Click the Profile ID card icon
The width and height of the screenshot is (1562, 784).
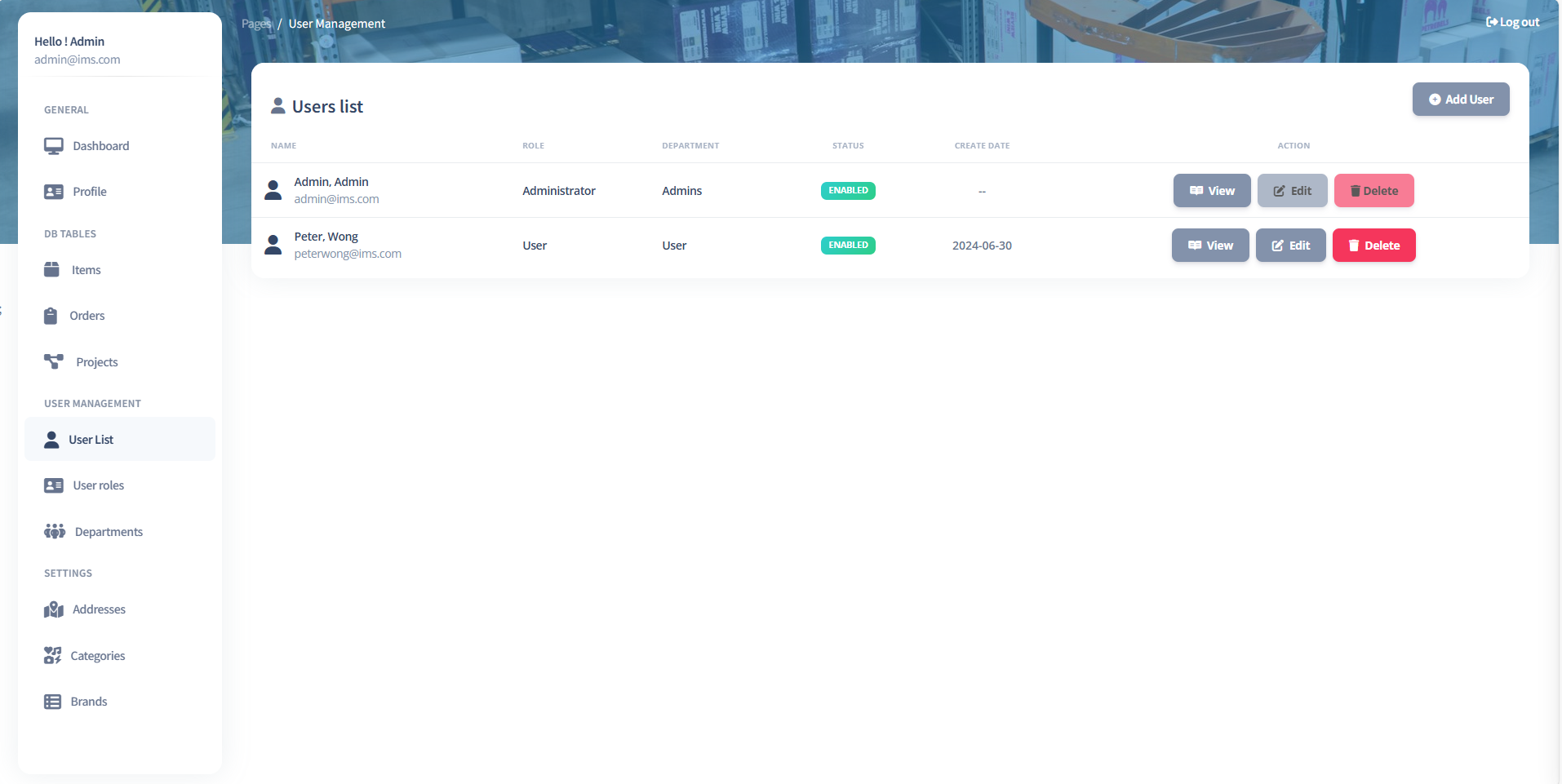pyautogui.click(x=53, y=192)
